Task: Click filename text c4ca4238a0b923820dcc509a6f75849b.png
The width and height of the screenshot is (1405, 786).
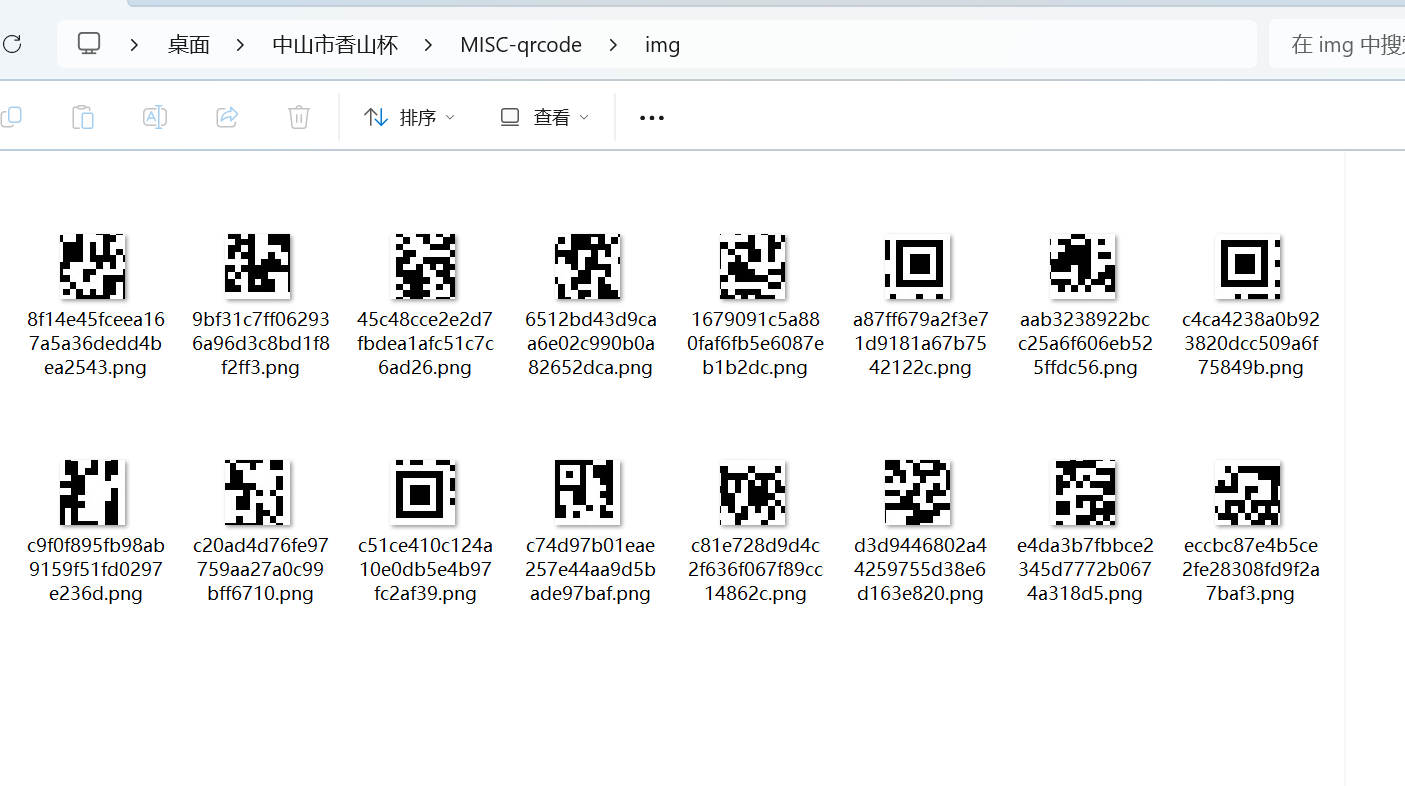Action: click(x=1250, y=344)
